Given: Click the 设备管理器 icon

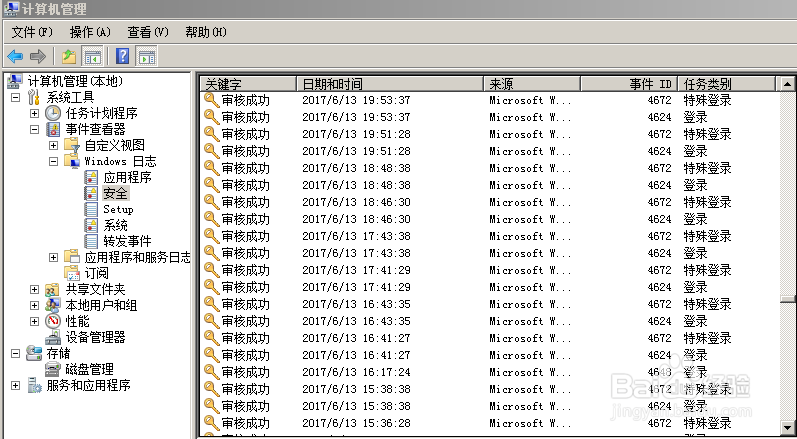Looking at the screenshot, I should (x=53, y=337).
